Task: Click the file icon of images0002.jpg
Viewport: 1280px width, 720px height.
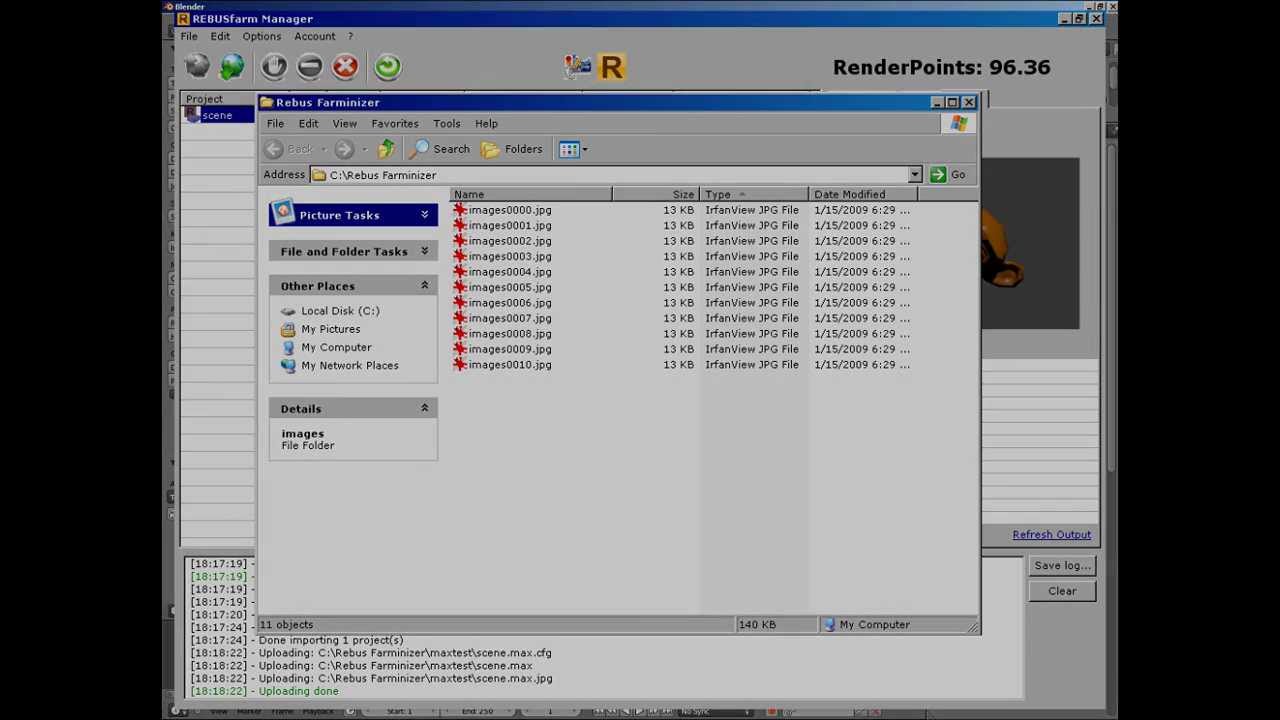Action: [460, 241]
